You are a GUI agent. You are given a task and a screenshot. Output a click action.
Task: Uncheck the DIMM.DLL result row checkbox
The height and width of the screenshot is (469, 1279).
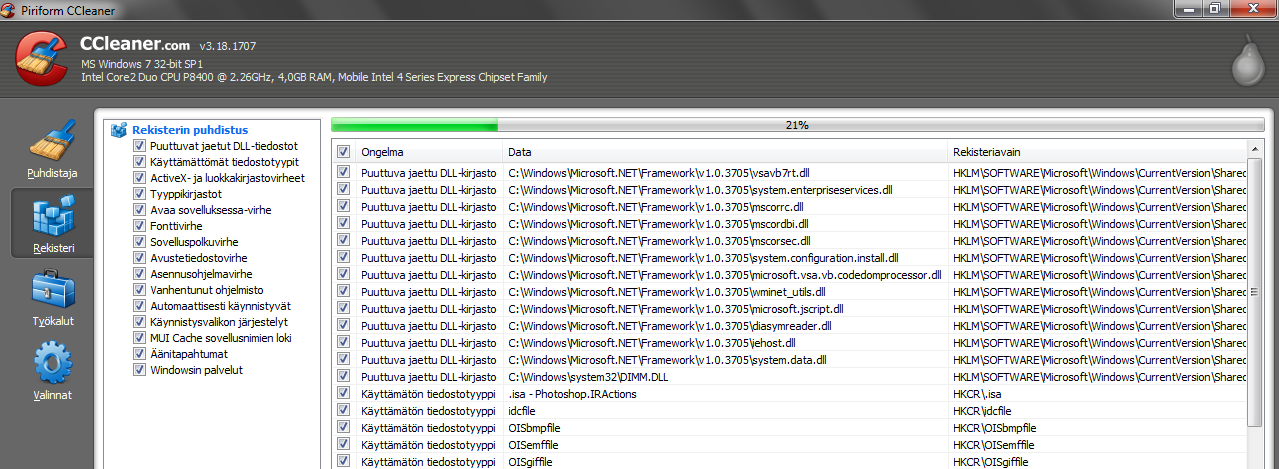(x=344, y=377)
